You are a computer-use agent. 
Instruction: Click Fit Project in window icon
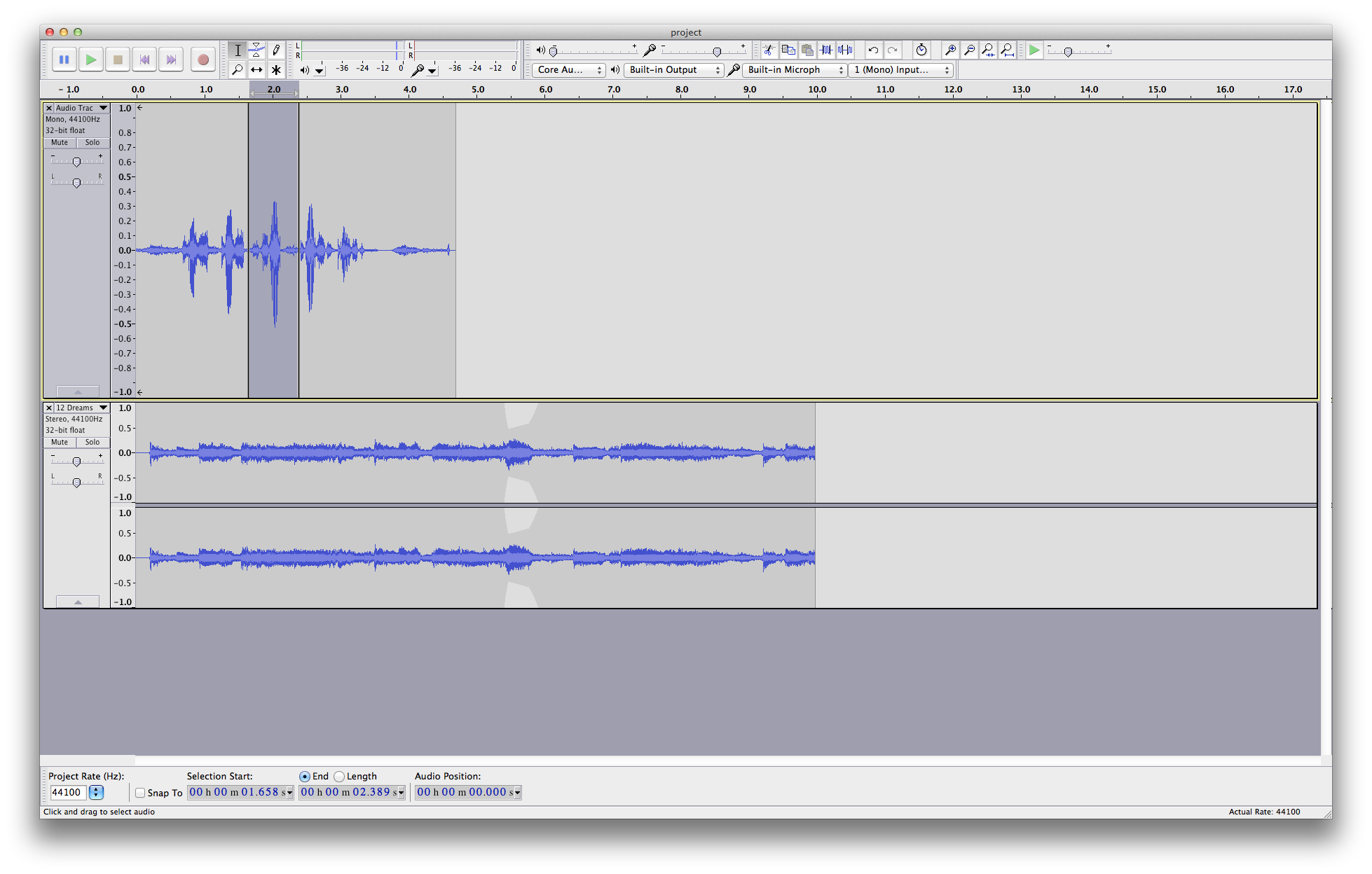point(1007,50)
